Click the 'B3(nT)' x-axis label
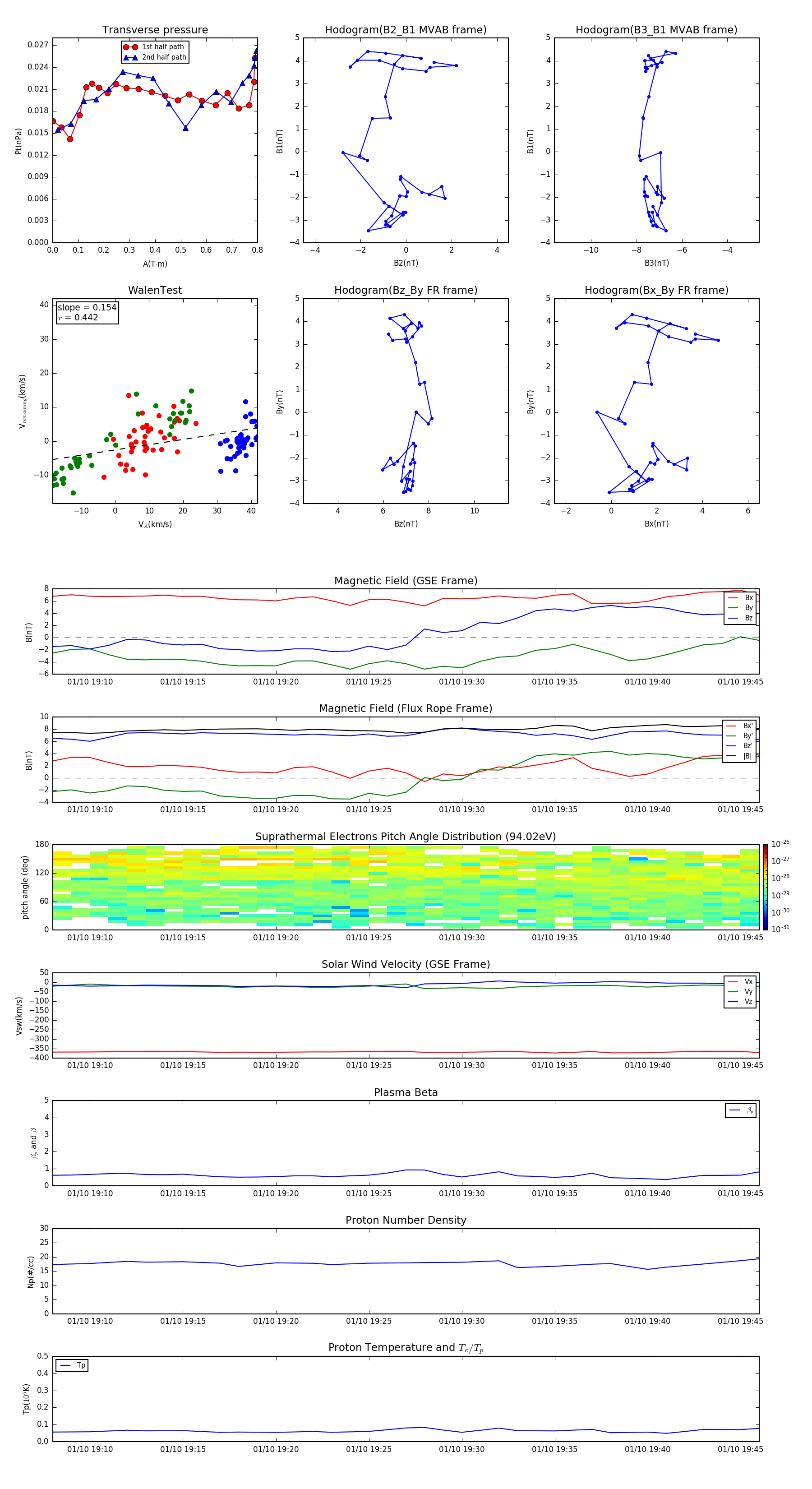Image resolution: width=812 pixels, height=1489 pixels. (656, 263)
